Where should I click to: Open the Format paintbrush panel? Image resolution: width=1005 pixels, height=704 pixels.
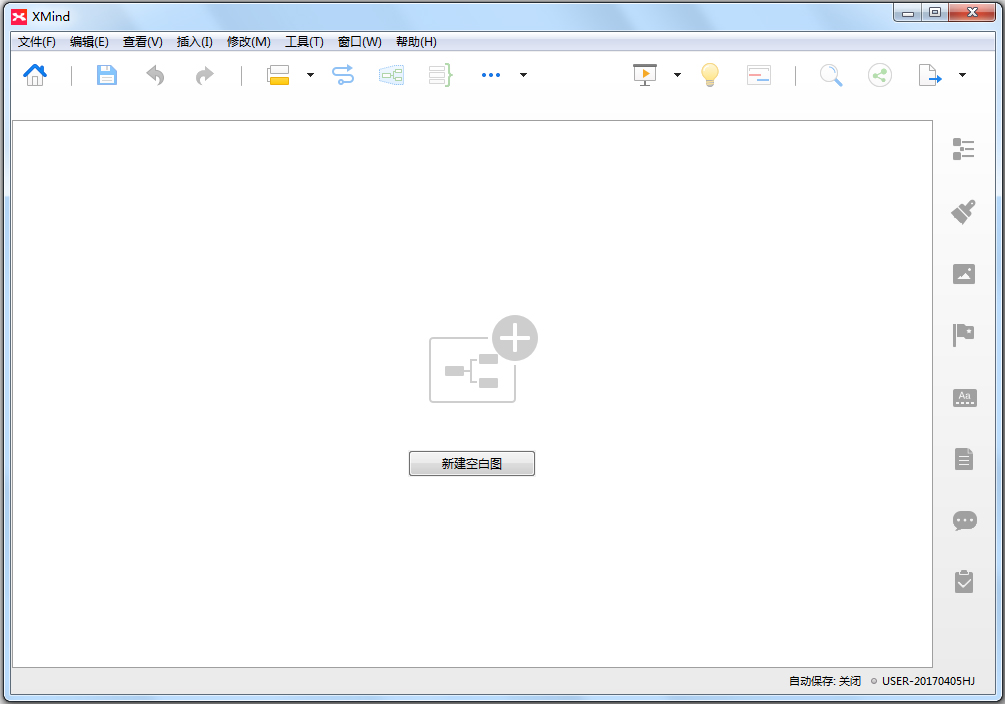(963, 211)
